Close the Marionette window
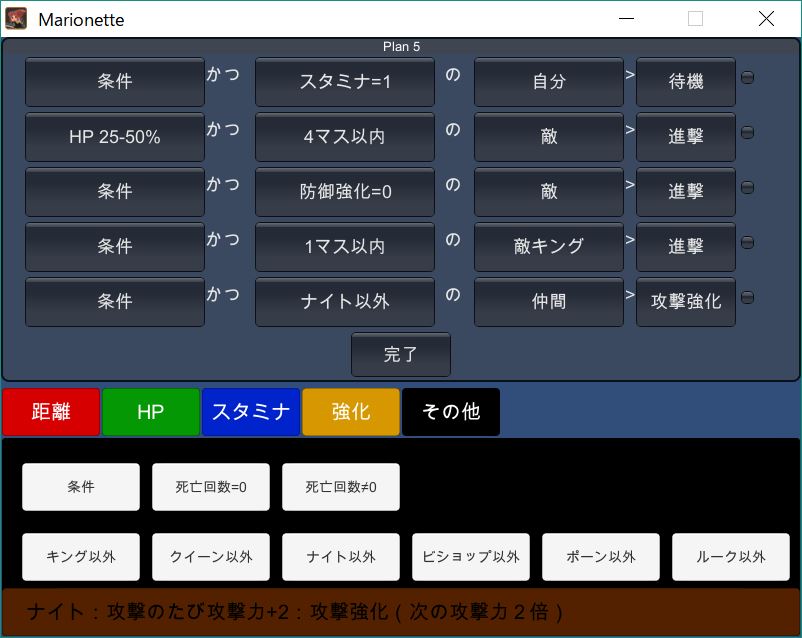This screenshot has width=802, height=638. 766,19
